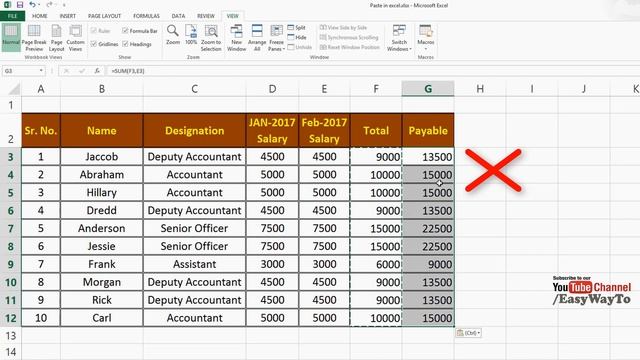Click Arrange All windows
The image size is (640, 360).
257,38
